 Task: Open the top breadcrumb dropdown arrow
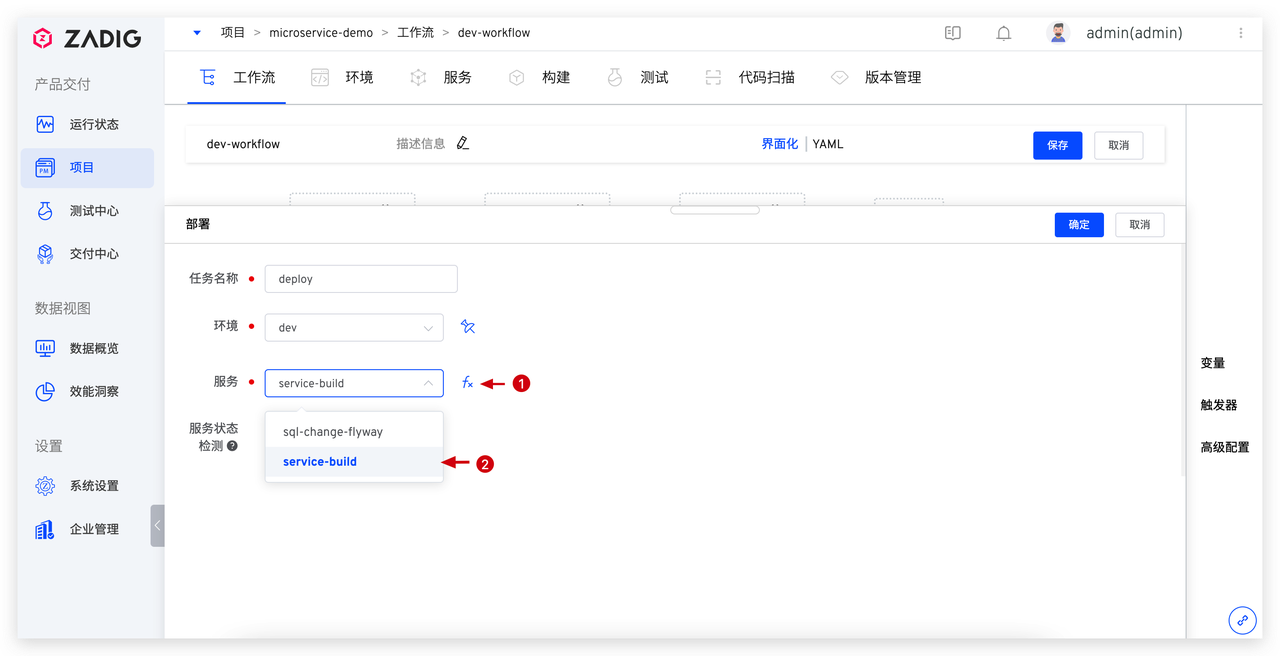point(197,33)
